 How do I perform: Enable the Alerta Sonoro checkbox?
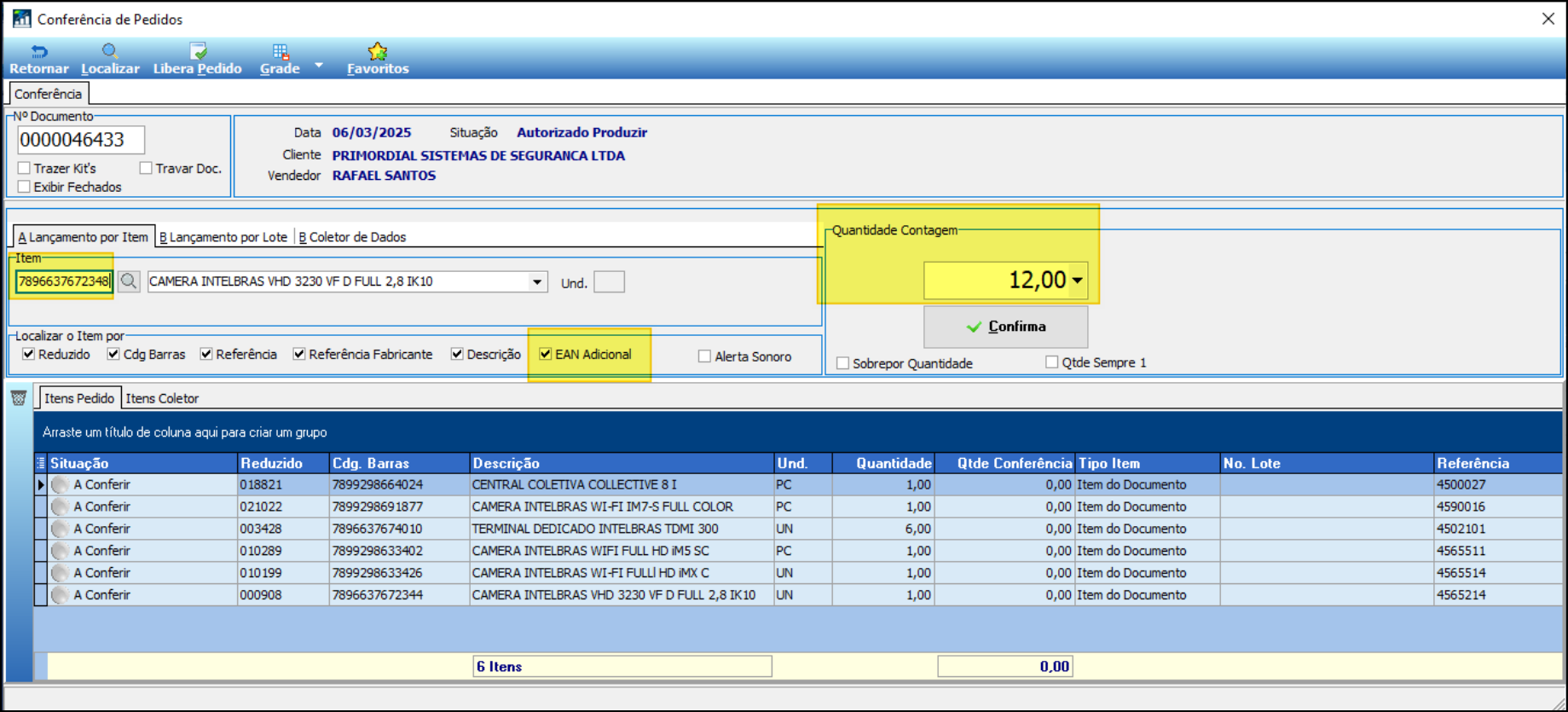(704, 356)
